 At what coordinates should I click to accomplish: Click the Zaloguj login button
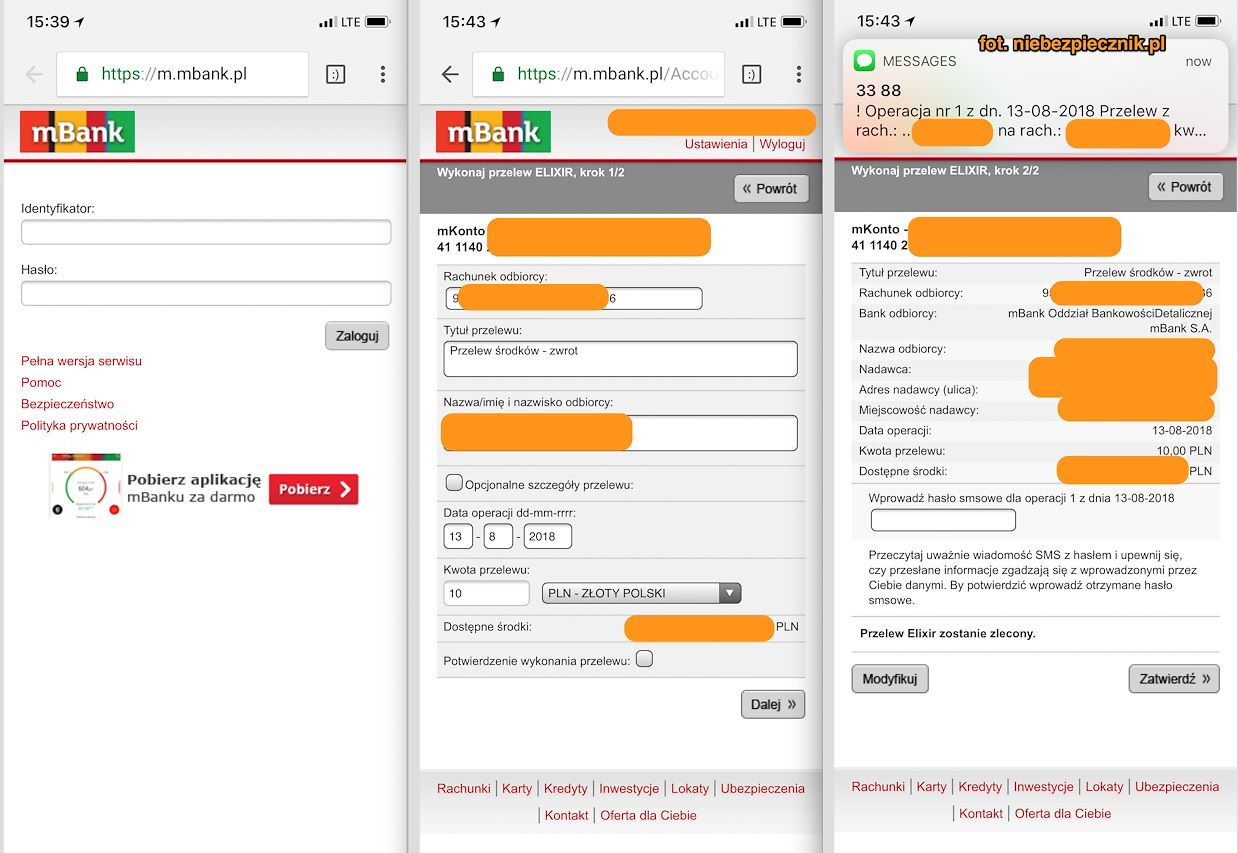pyautogui.click(x=357, y=336)
